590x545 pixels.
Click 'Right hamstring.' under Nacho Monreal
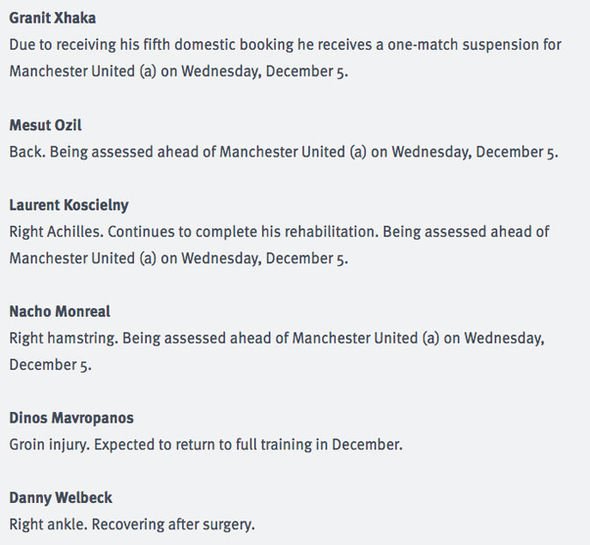tap(64, 338)
